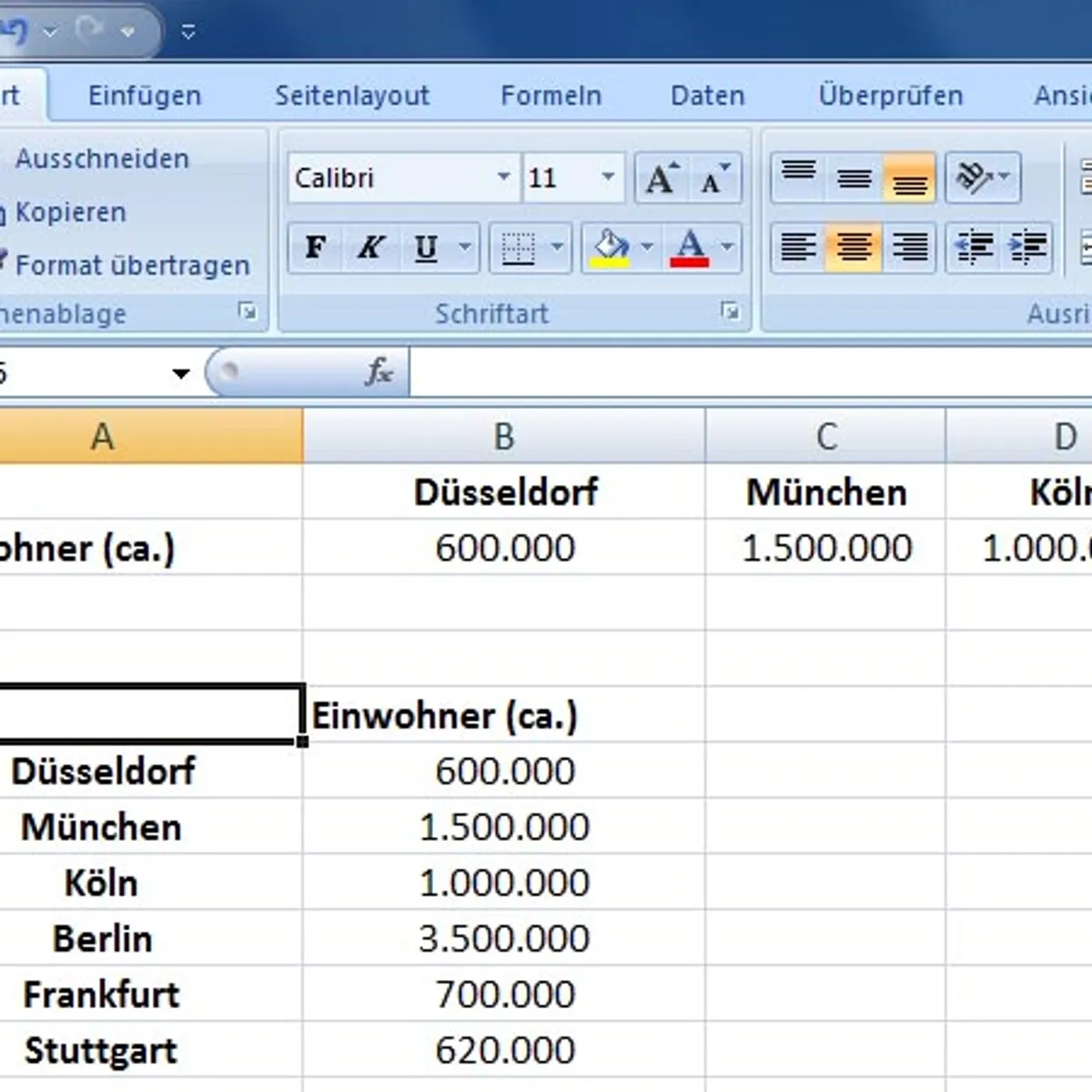Open the clipboard group dialog launcher
1092x1092 pixels.
click(x=247, y=312)
